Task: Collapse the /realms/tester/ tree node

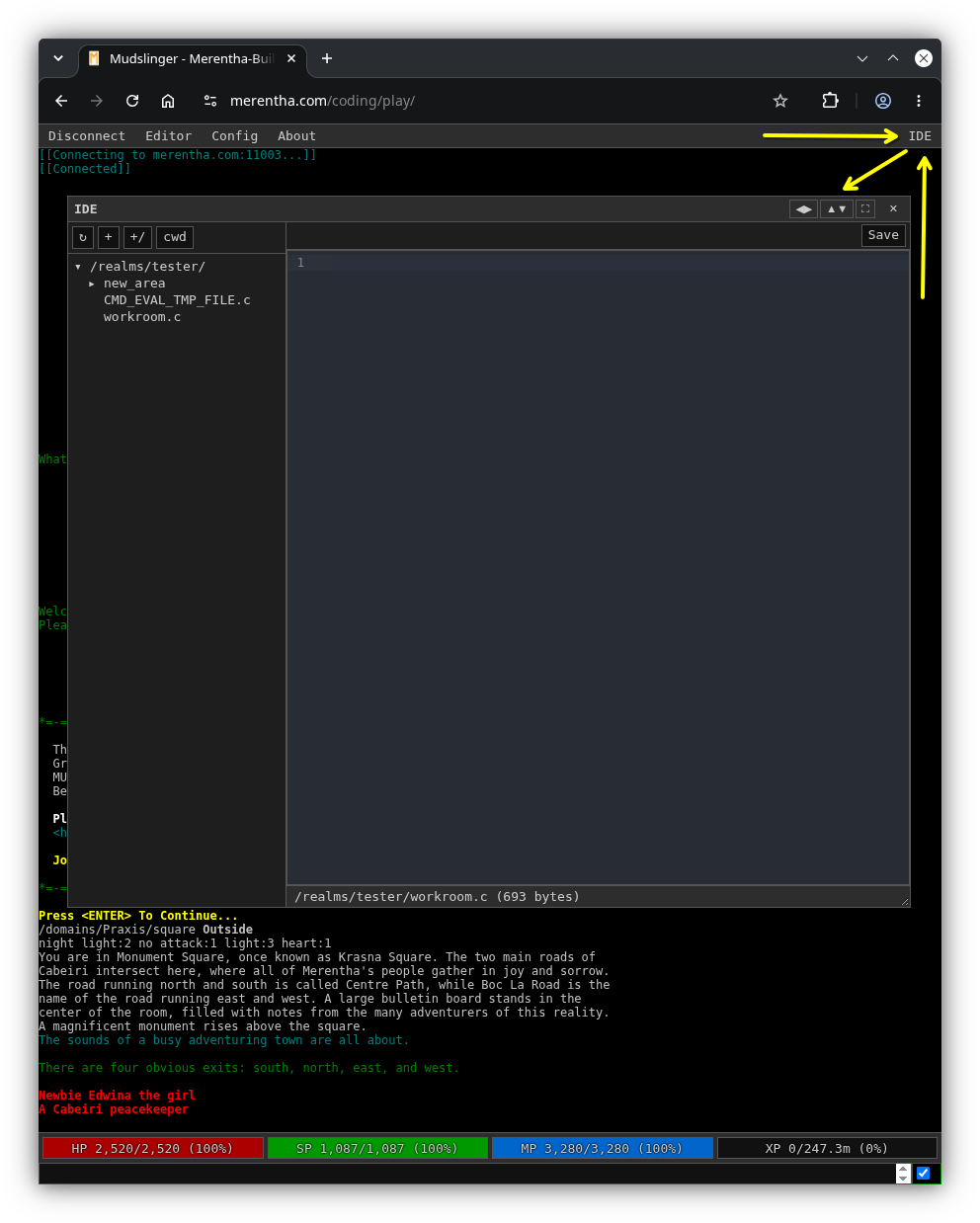Action: (x=78, y=267)
